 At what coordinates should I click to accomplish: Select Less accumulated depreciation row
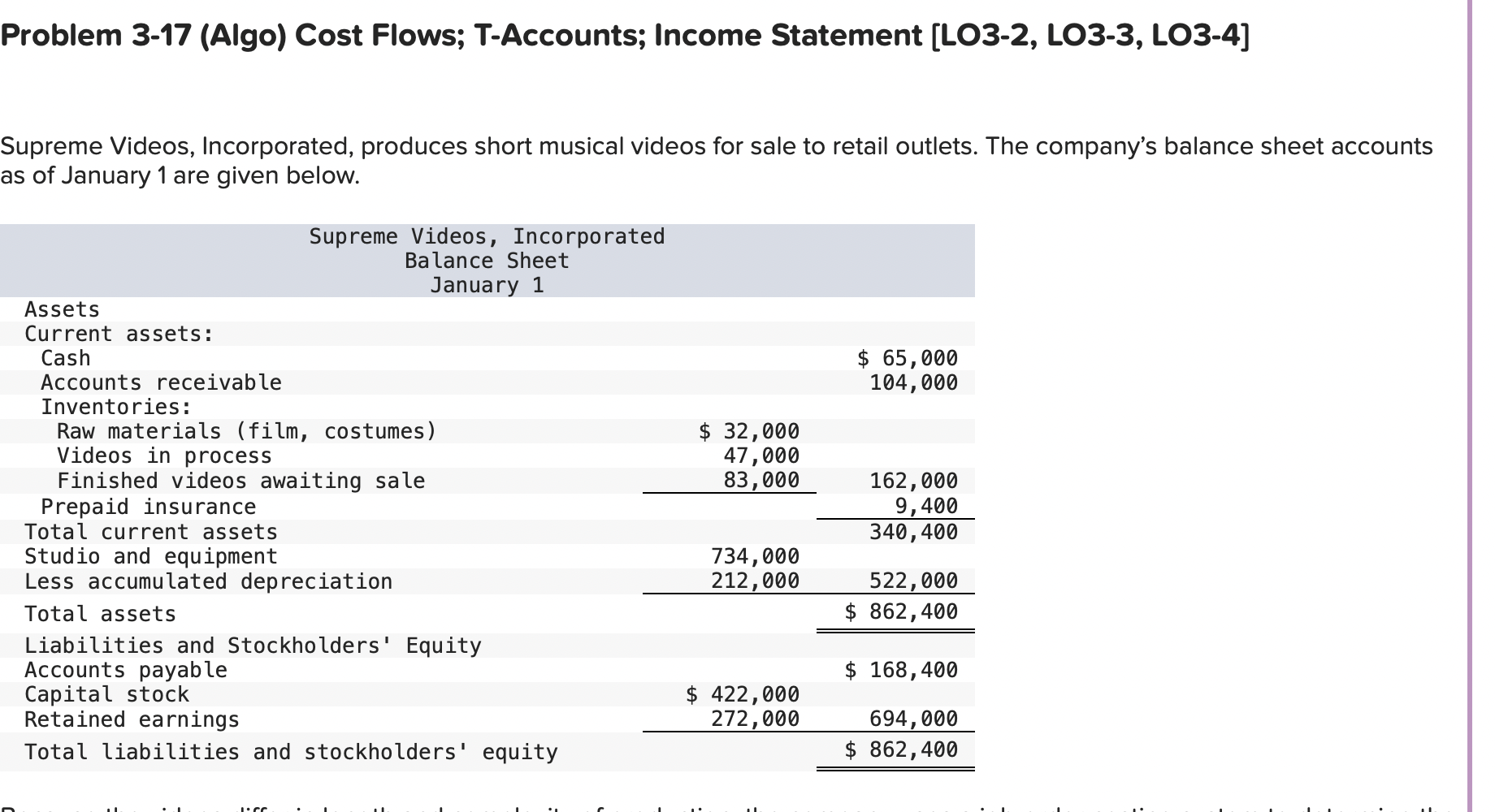[x=208, y=581]
